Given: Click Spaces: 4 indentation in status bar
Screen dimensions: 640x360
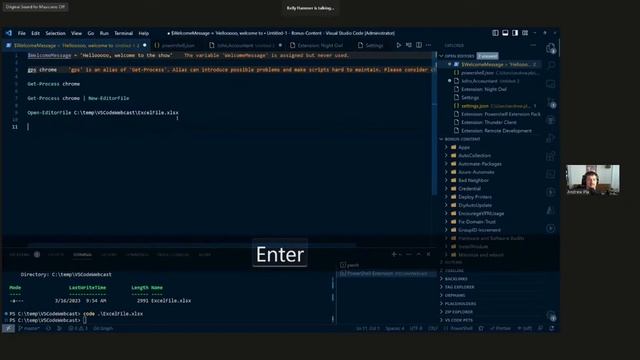Looking at the screenshot, I should pyautogui.click(x=395, y=328).
